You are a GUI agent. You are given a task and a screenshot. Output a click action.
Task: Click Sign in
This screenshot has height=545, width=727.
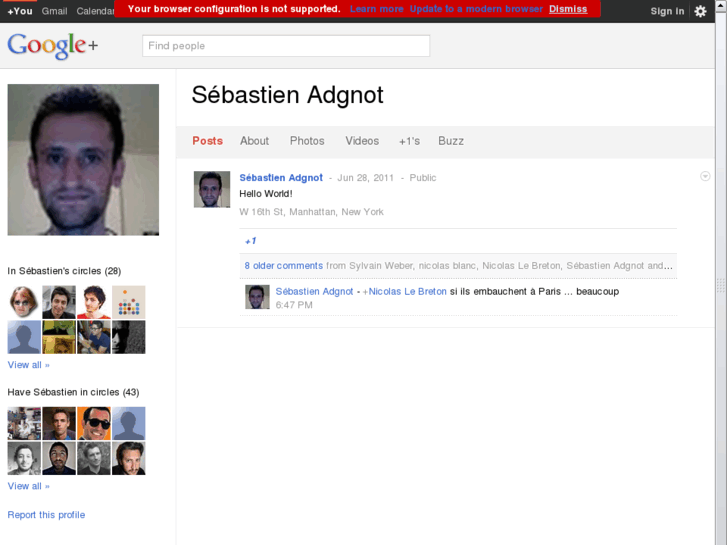pos(667,11)
